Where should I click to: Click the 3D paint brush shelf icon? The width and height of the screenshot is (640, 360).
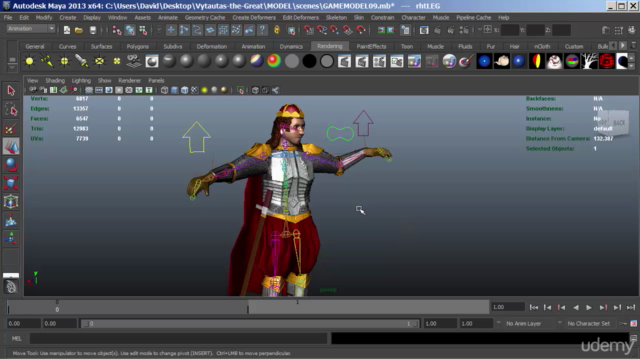466,61
